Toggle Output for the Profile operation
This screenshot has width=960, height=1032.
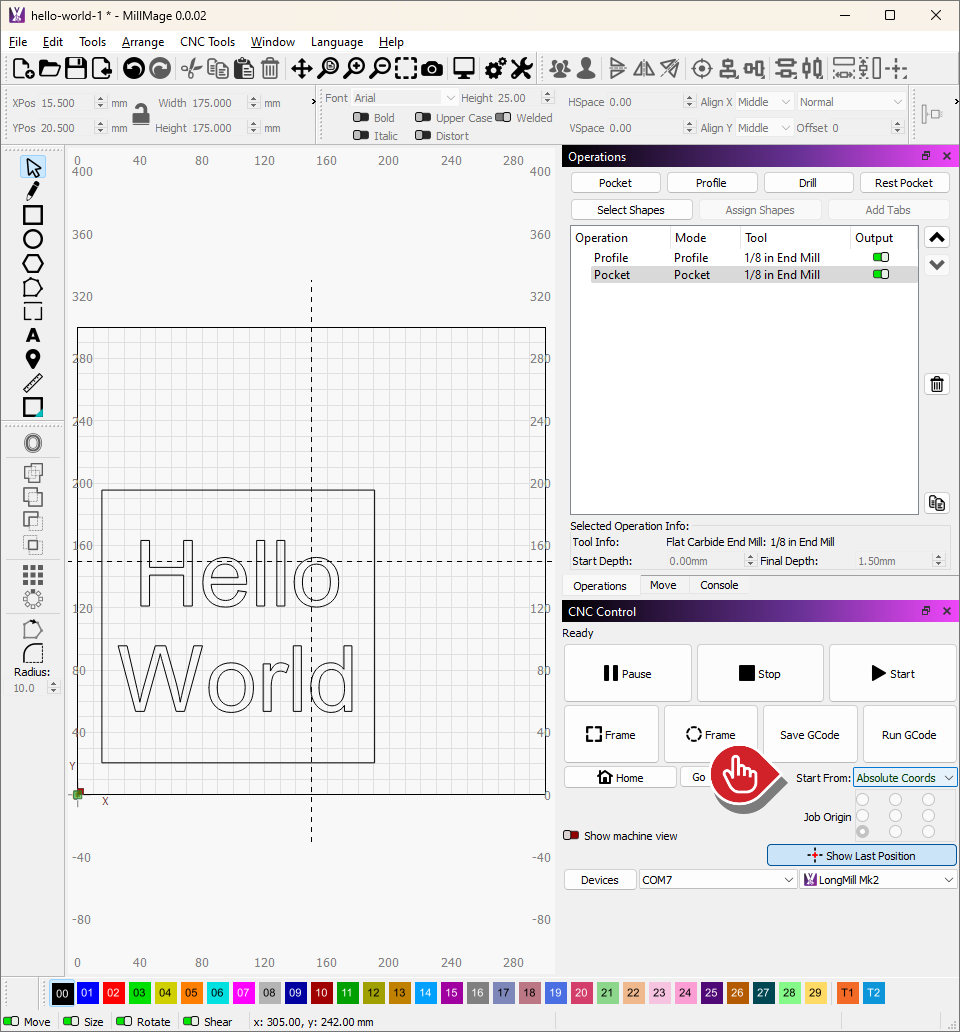[880, 258]
